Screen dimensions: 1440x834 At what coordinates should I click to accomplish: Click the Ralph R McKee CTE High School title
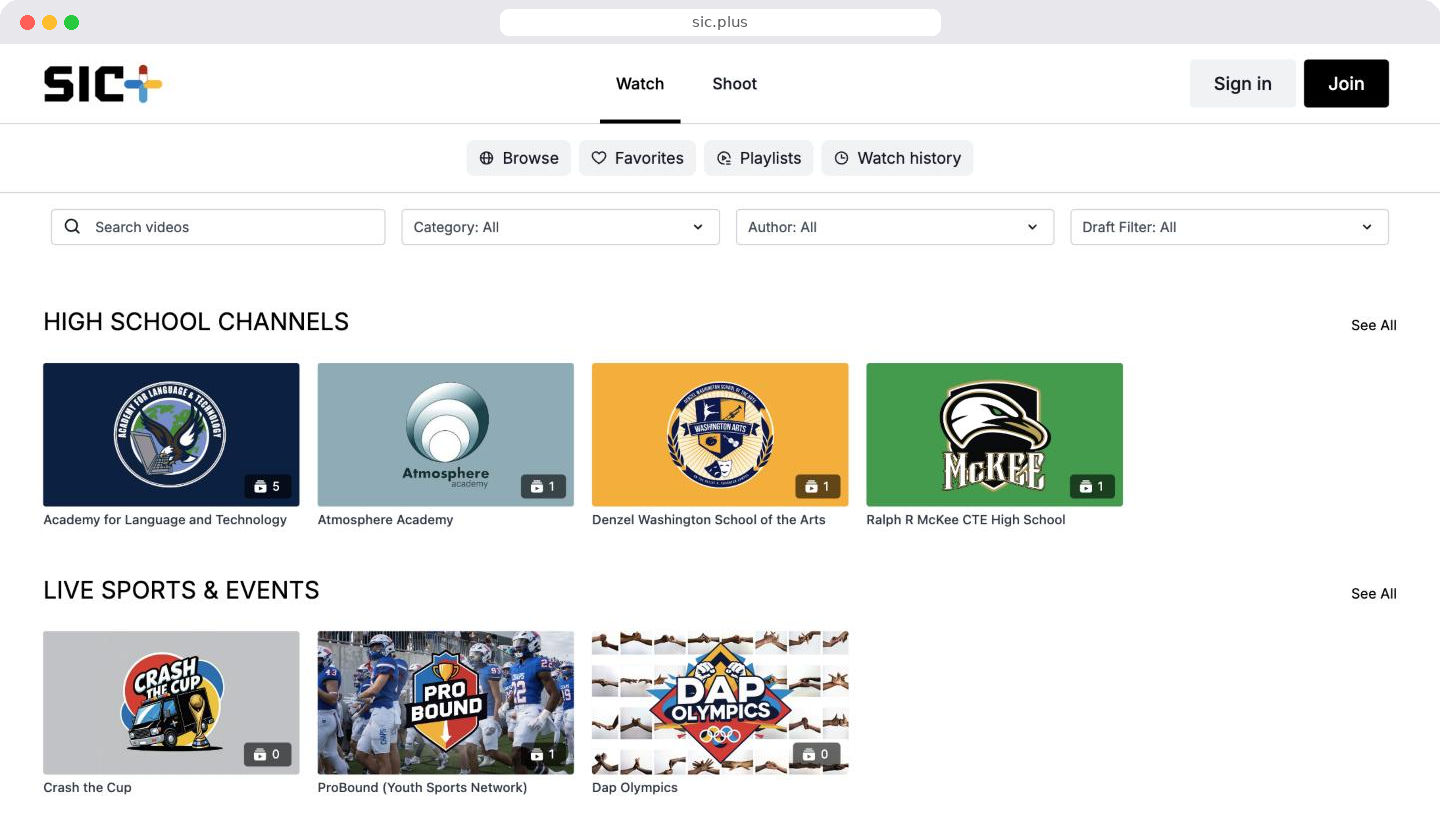(966, 520)
